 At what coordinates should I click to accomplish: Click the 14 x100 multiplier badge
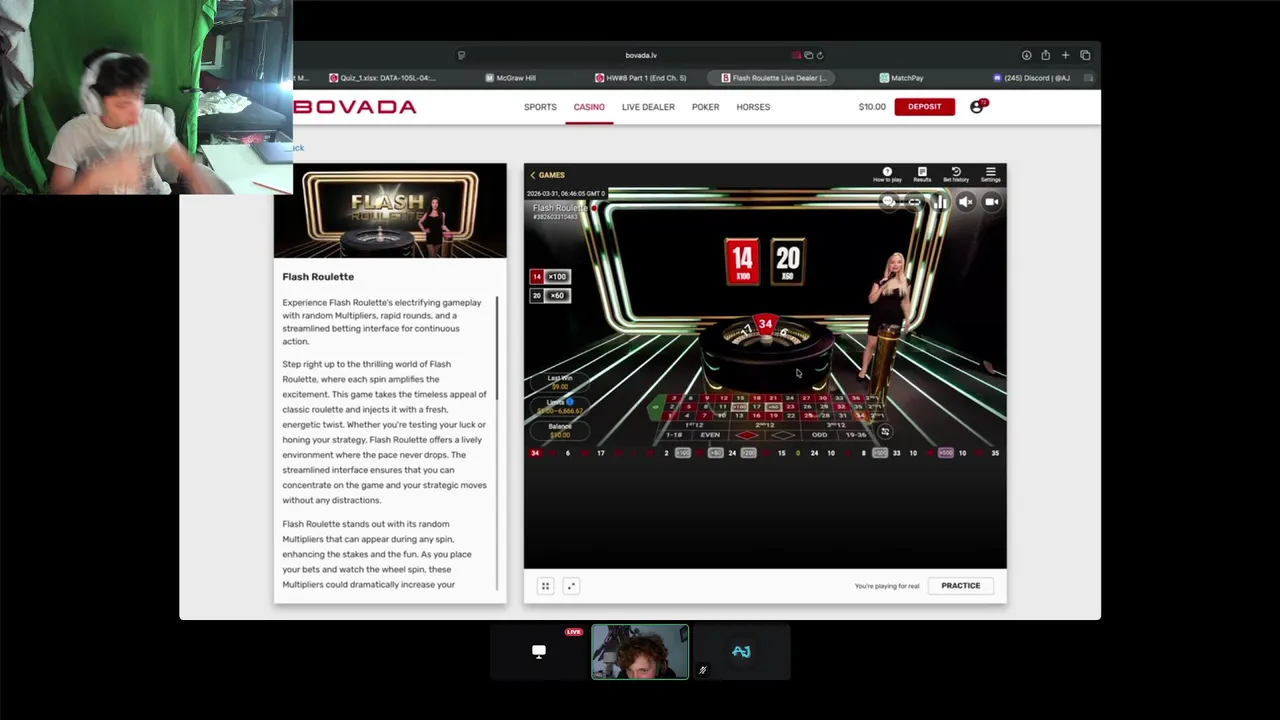point(550,276)
